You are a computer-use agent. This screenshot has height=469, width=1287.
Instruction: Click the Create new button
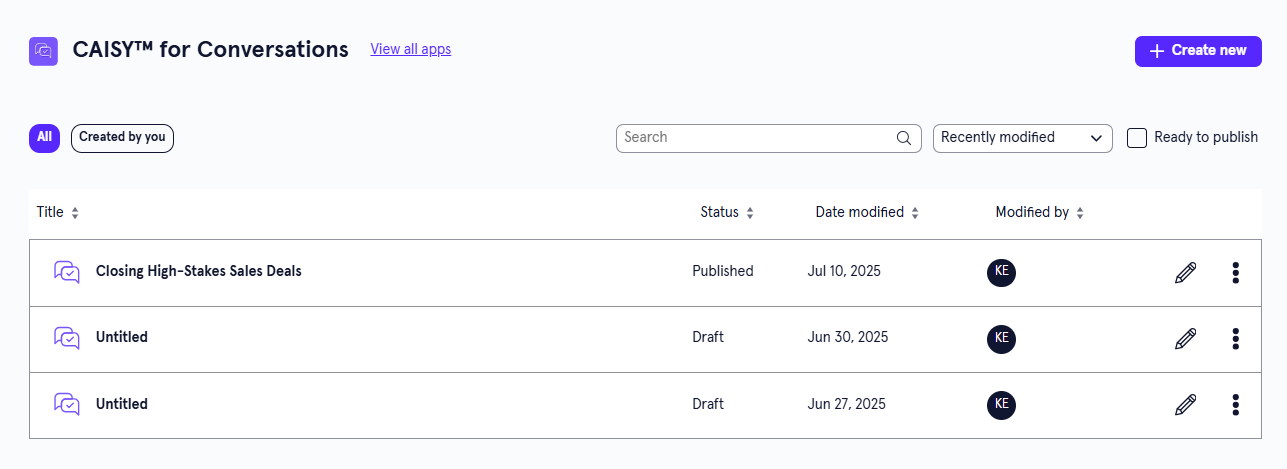1197,51
